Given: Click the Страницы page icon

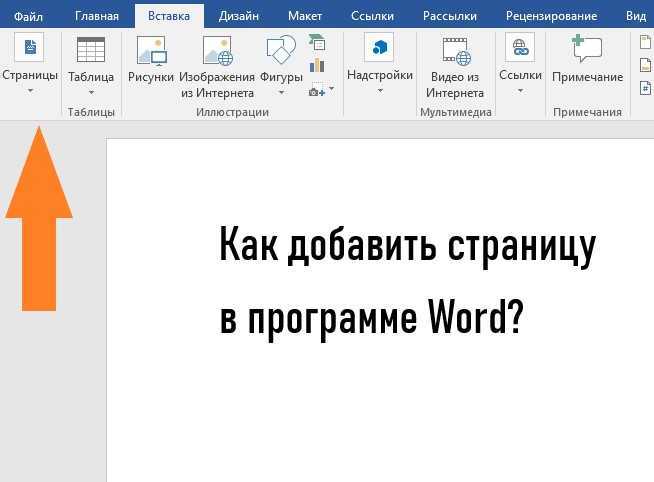Looking at the screenshot, I should (29, 47).
